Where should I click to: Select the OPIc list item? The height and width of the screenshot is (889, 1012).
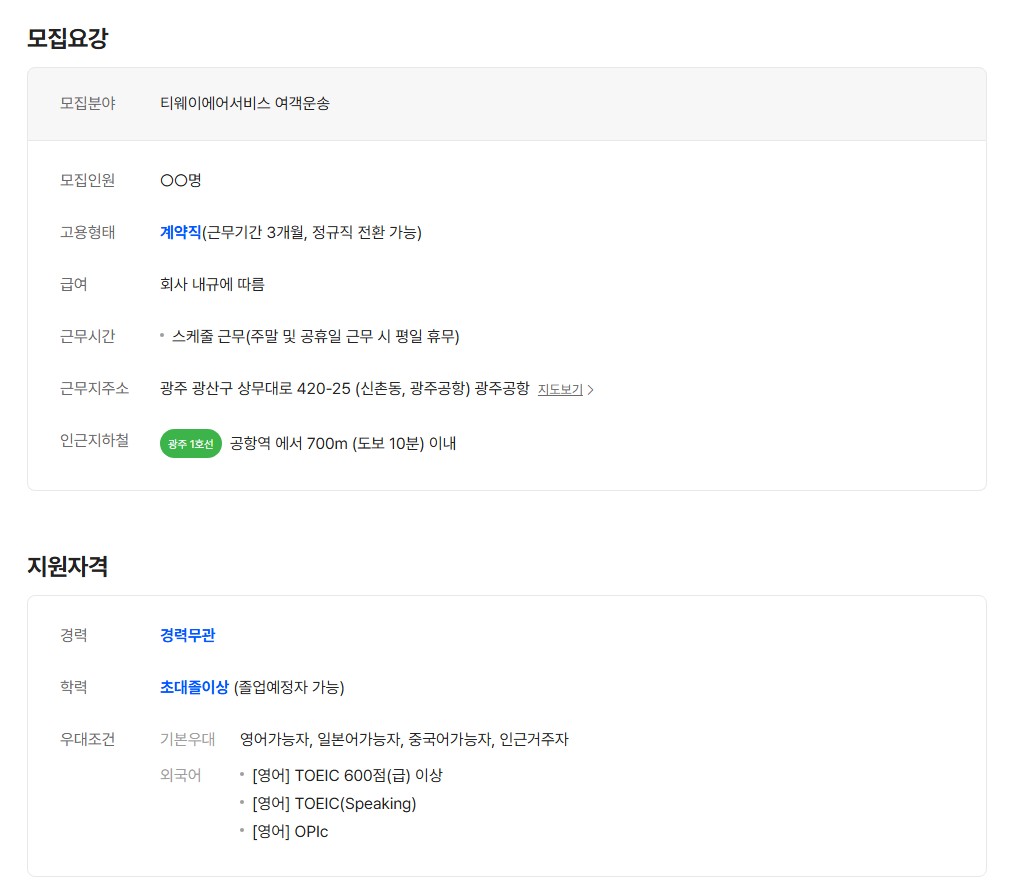coord(290,831)
